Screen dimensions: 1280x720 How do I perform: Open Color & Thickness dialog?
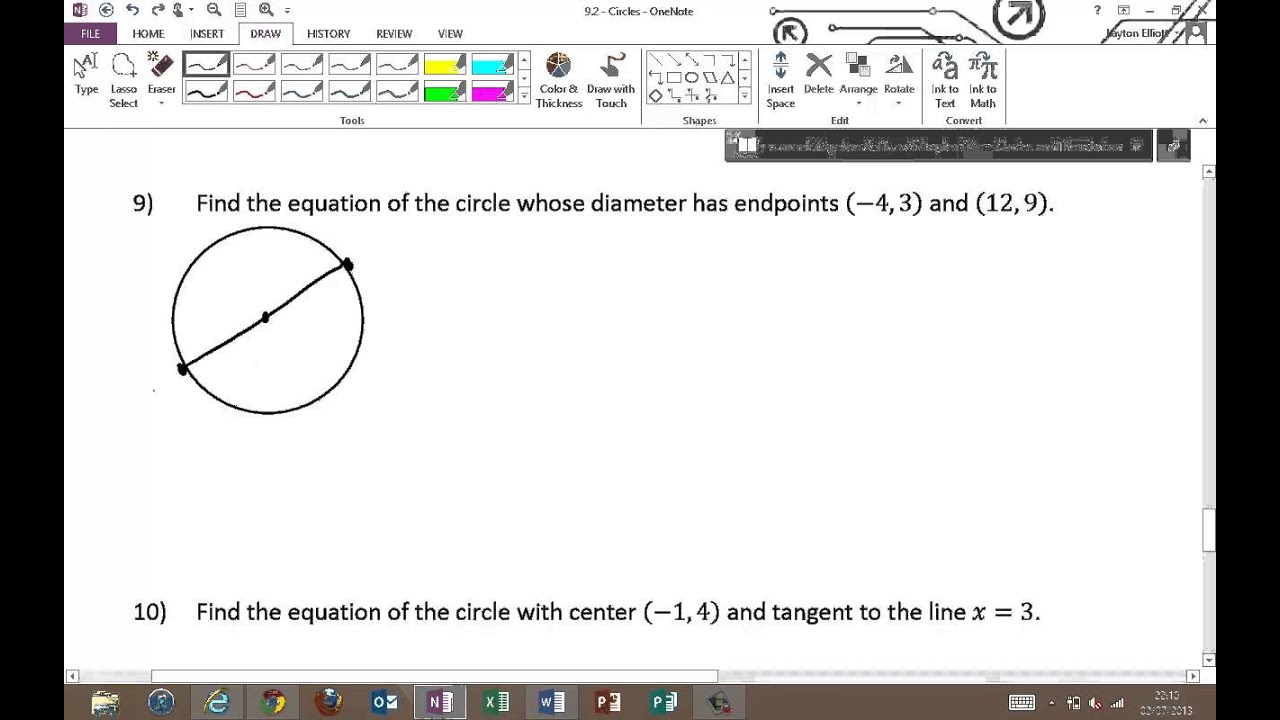[559, 80]
